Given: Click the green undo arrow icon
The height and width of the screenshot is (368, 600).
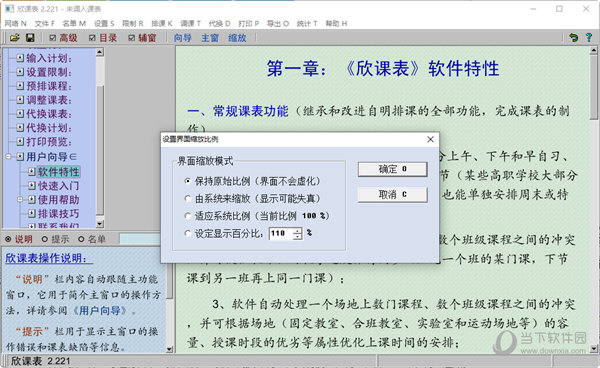Looking at the screenshot, I should (x=573, y=37).
